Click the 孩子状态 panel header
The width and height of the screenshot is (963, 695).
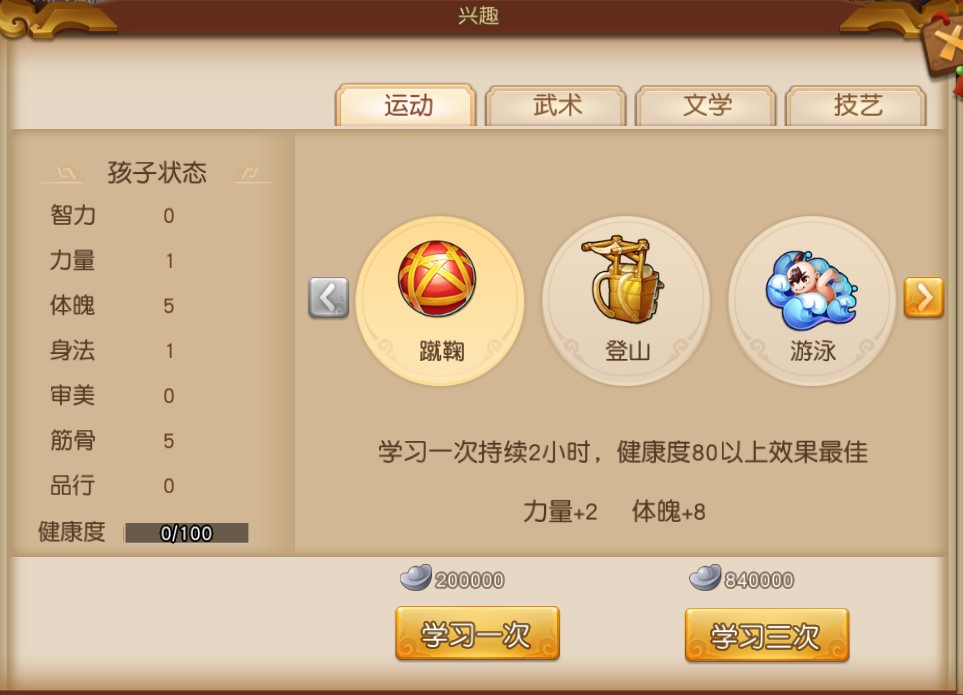157,173
